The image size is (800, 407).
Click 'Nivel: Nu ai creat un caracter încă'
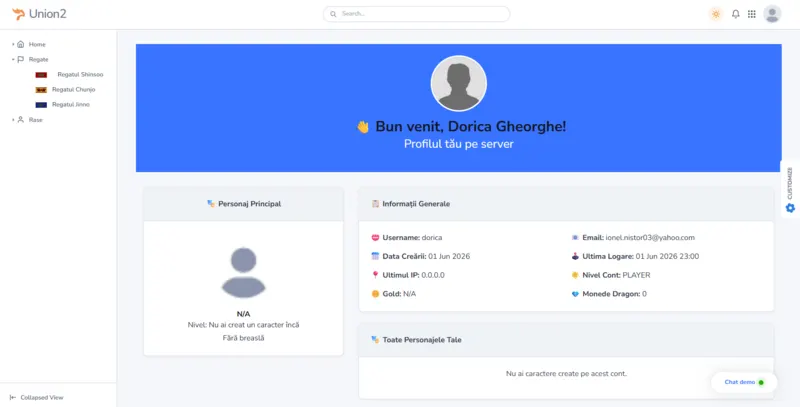tap(243, 325)
